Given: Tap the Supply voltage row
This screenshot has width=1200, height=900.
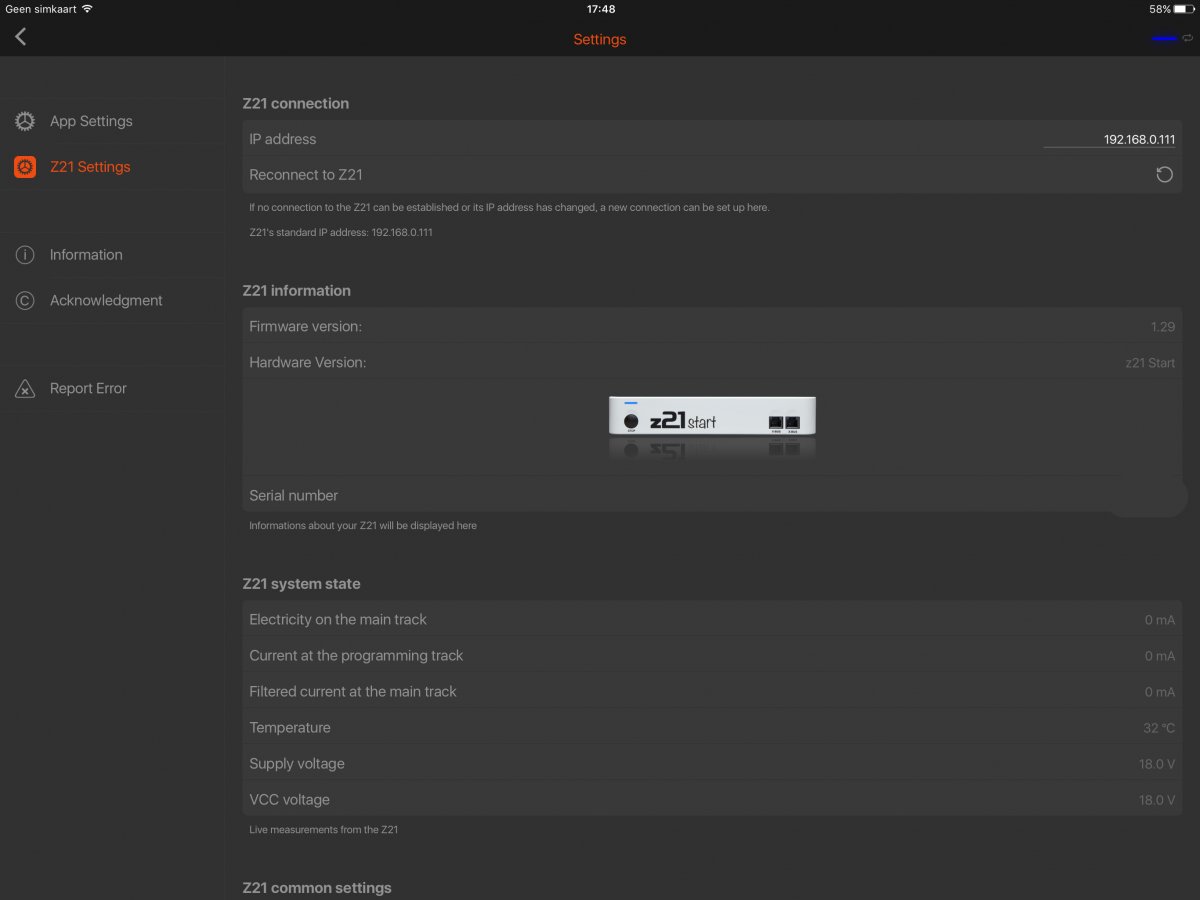Looking at the screenshot, I should click(x=712, y=764).
